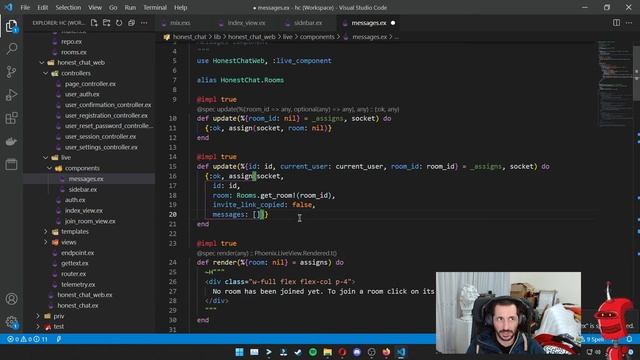Open the Source Control view
Image resolution: width=640 pixels, height=360 pixels.
[11, 72]
